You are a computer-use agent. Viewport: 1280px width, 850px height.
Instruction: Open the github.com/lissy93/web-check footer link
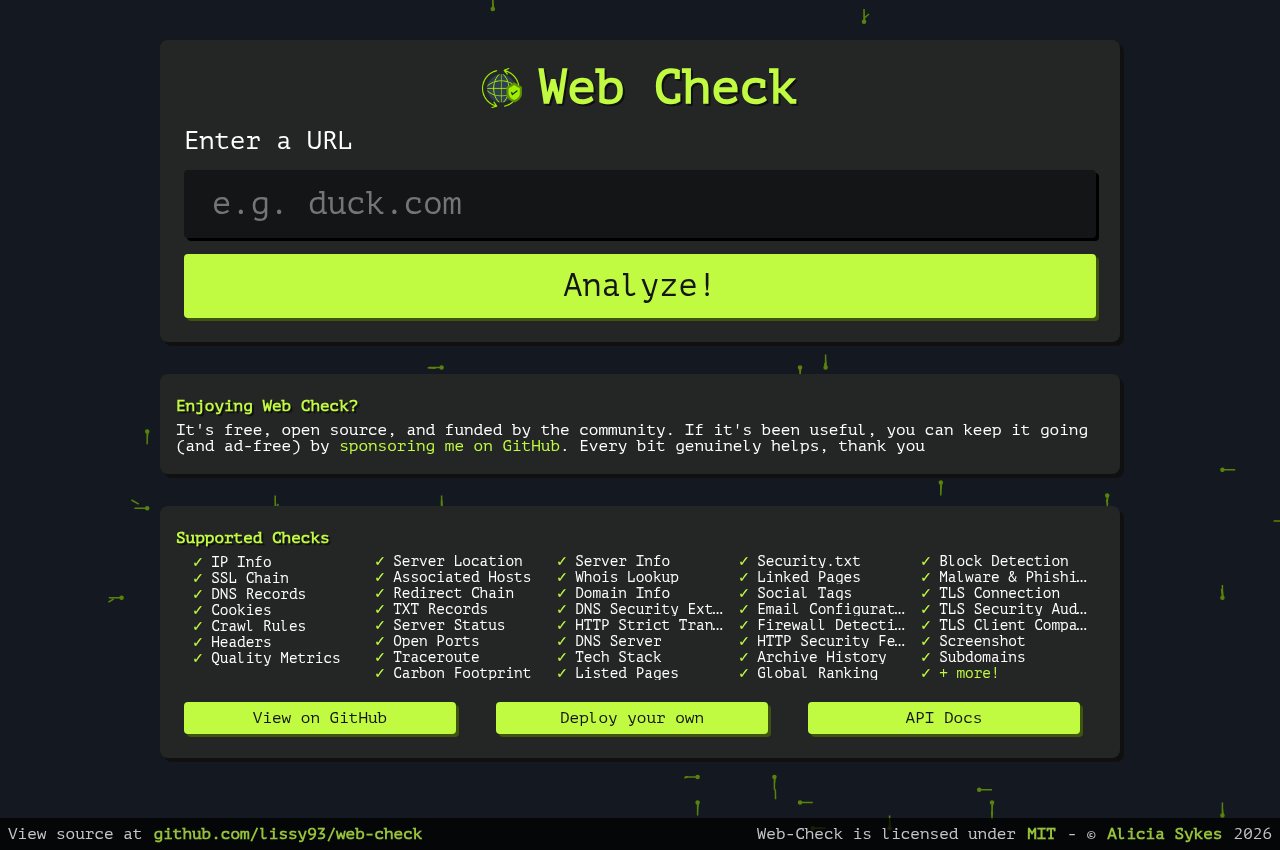288,834
